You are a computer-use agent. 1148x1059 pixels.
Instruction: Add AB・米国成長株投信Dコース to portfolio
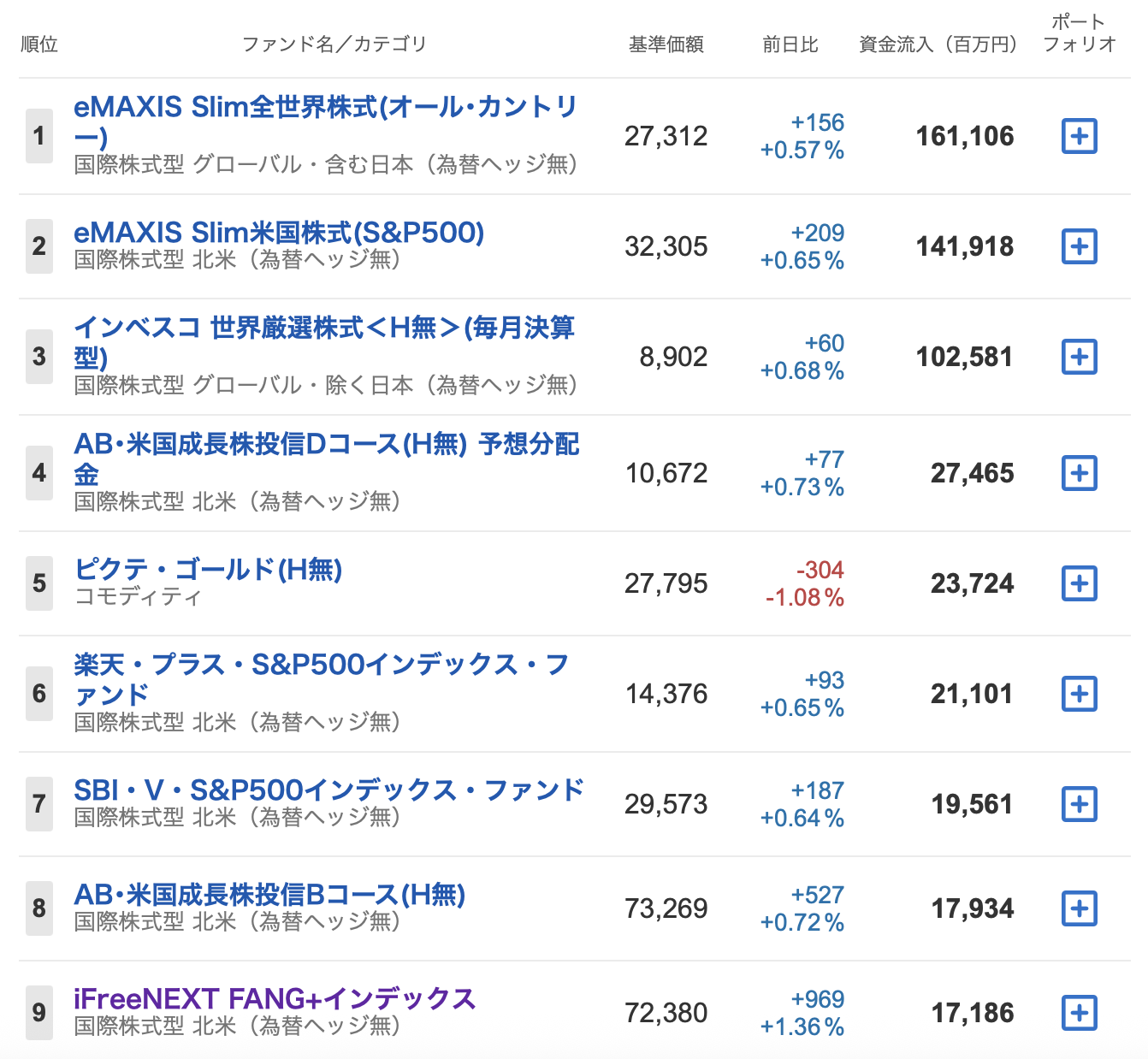coord(1079,473)
